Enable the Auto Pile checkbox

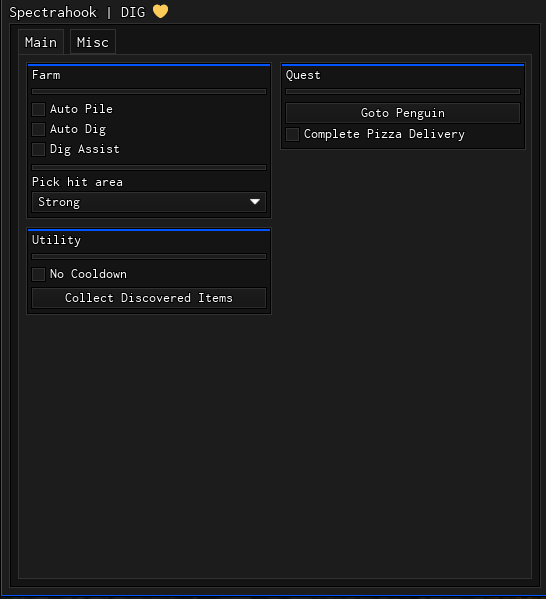[39, 109]
